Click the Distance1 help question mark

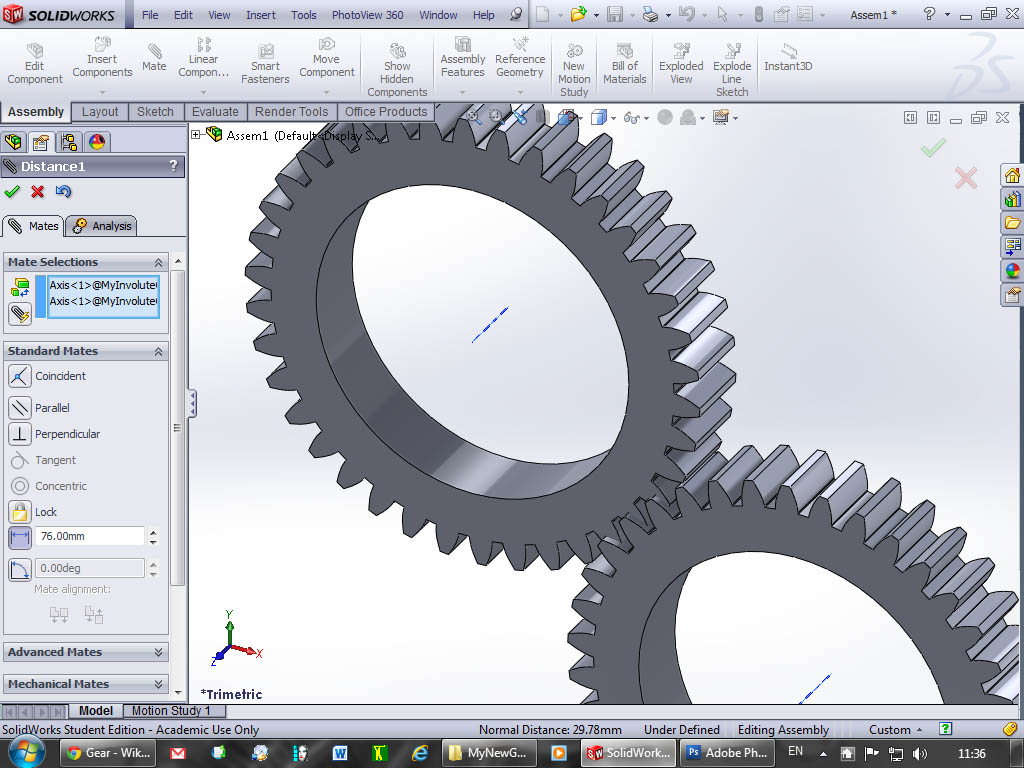click(x=173, y=166)
